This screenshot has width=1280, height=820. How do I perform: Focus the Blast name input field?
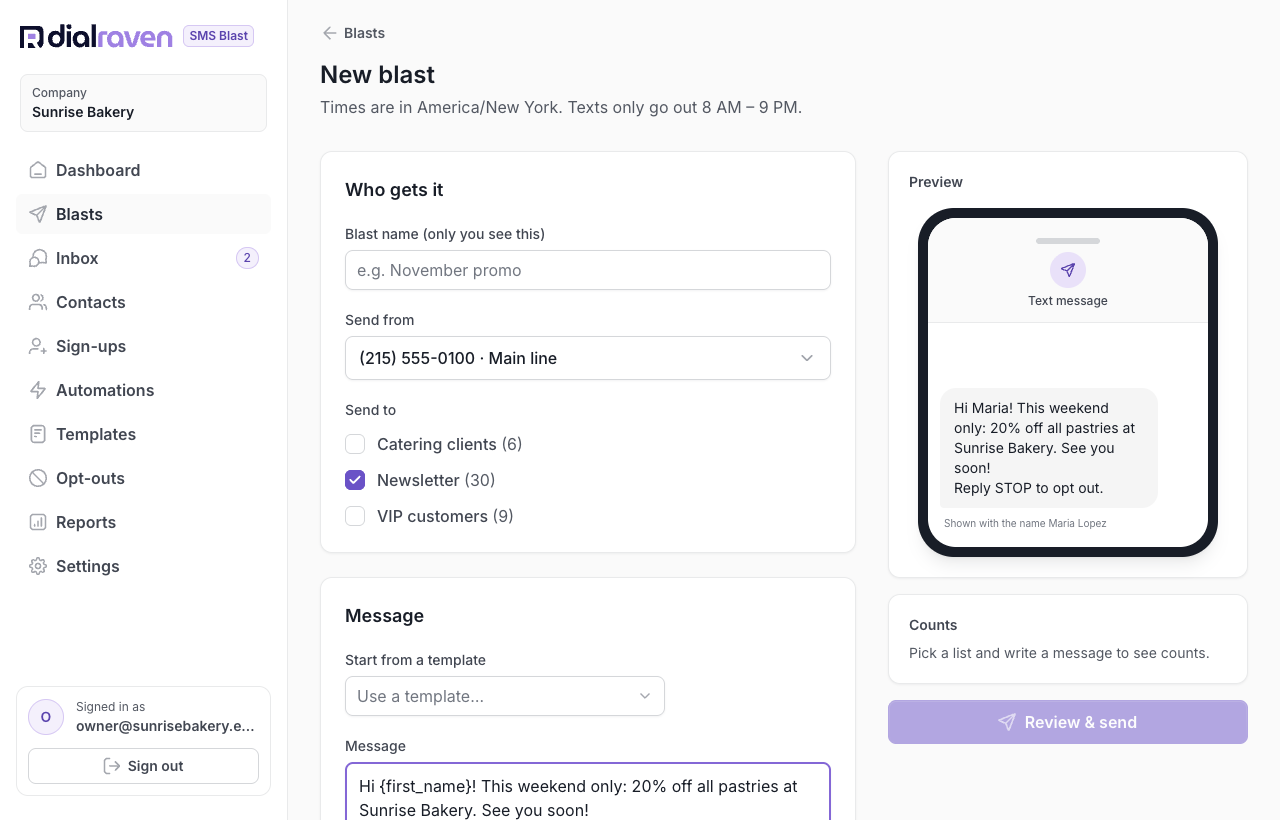[x=588, y=270]
